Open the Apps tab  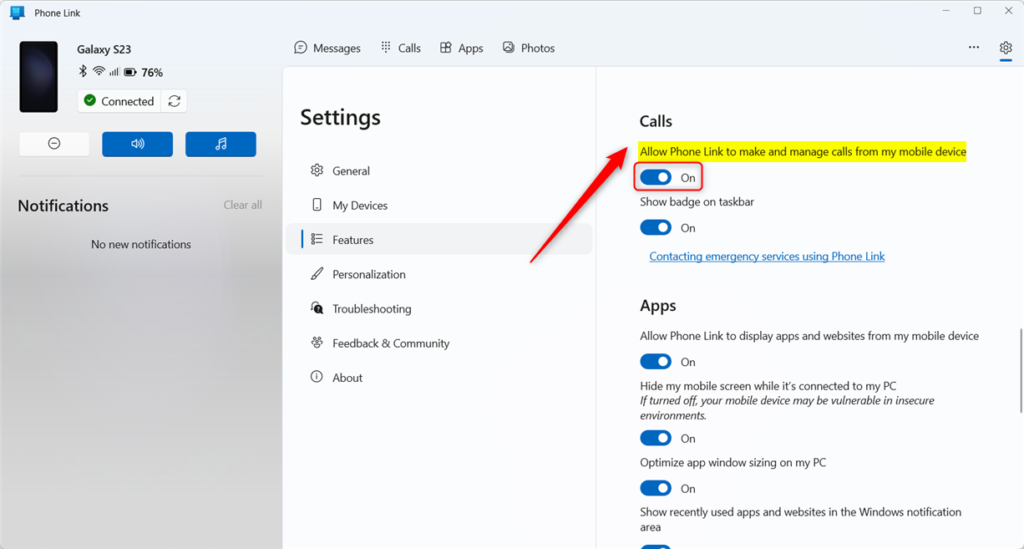(x=461, y=48)
